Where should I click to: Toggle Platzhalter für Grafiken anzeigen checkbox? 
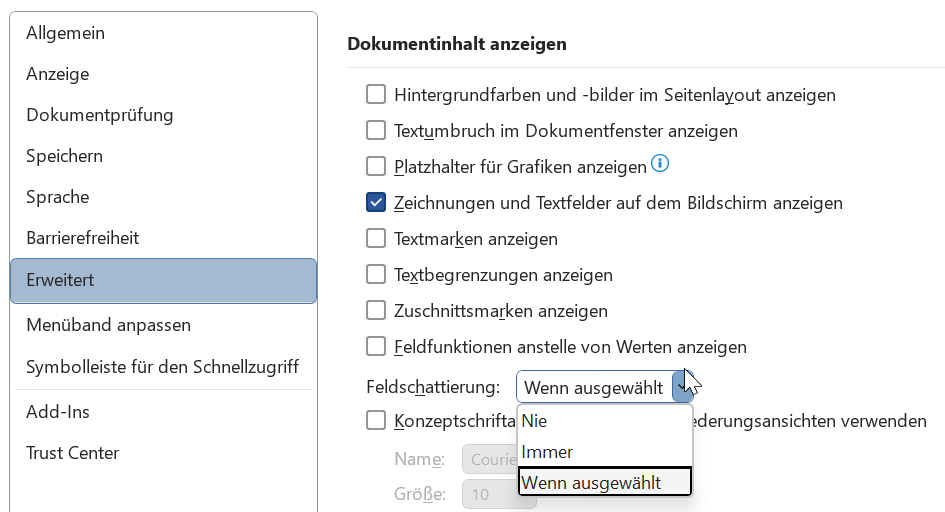(x=376, y=166)
